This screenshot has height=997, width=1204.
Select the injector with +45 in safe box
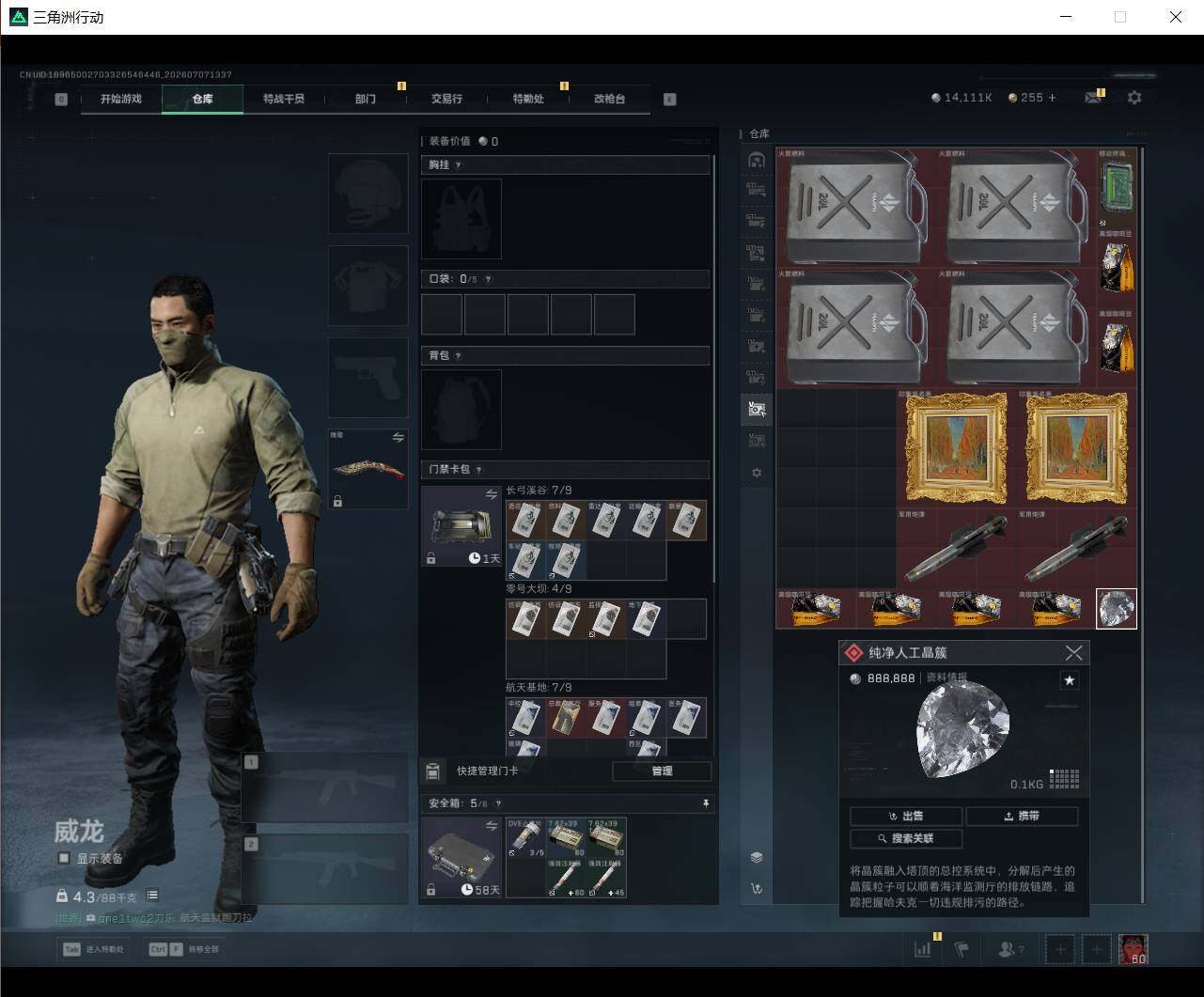(606, 879)
